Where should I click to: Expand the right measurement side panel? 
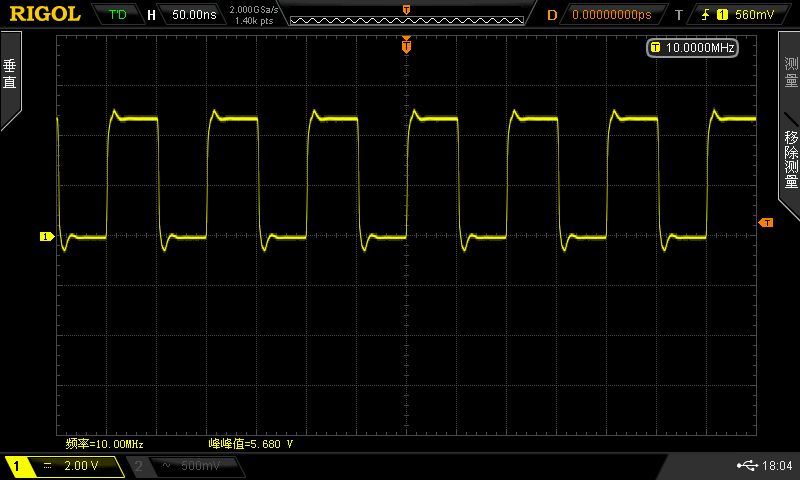point(789,125)
